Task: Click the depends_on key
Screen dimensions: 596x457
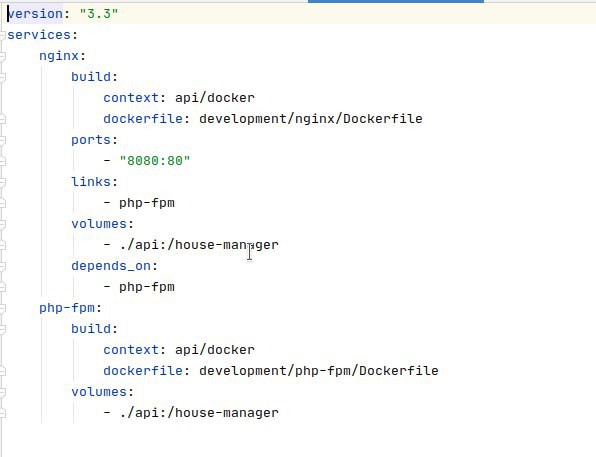Action: click(111, 266)
